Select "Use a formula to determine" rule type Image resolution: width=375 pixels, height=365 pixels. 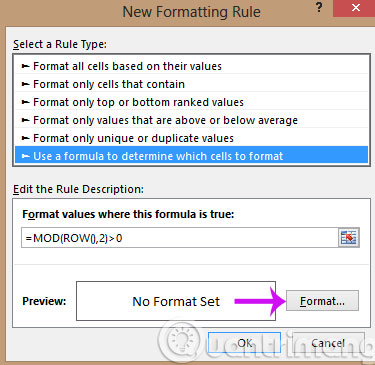pos(192,156)
